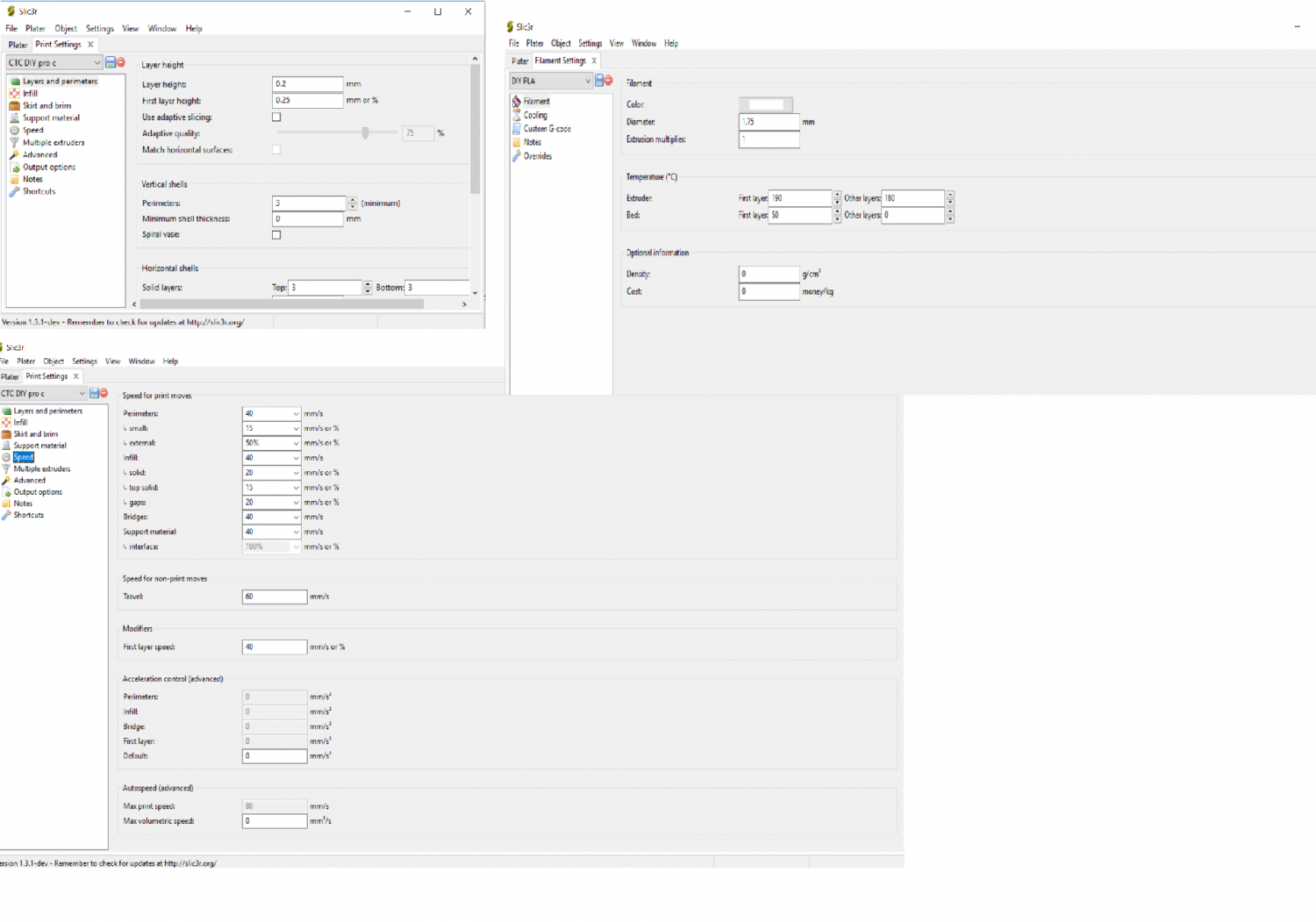1316x922 pixels.
Task: Click the Travel speed input field
Action: point(274,597)
